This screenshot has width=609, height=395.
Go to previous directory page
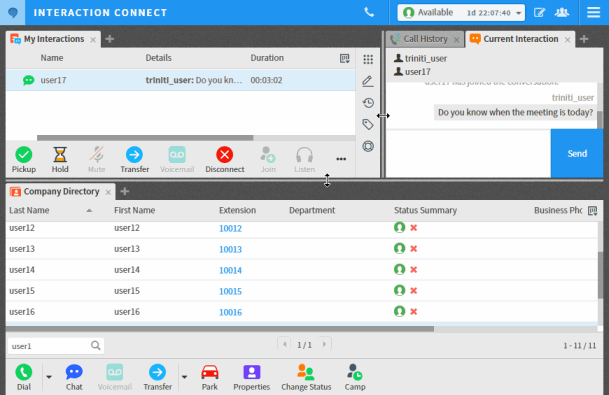(x=285, y=344)
